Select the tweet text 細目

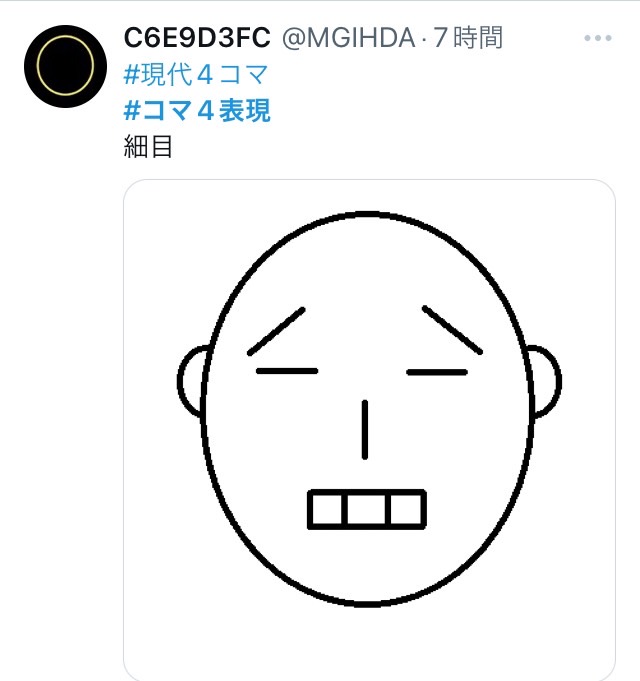coord(148,146)
